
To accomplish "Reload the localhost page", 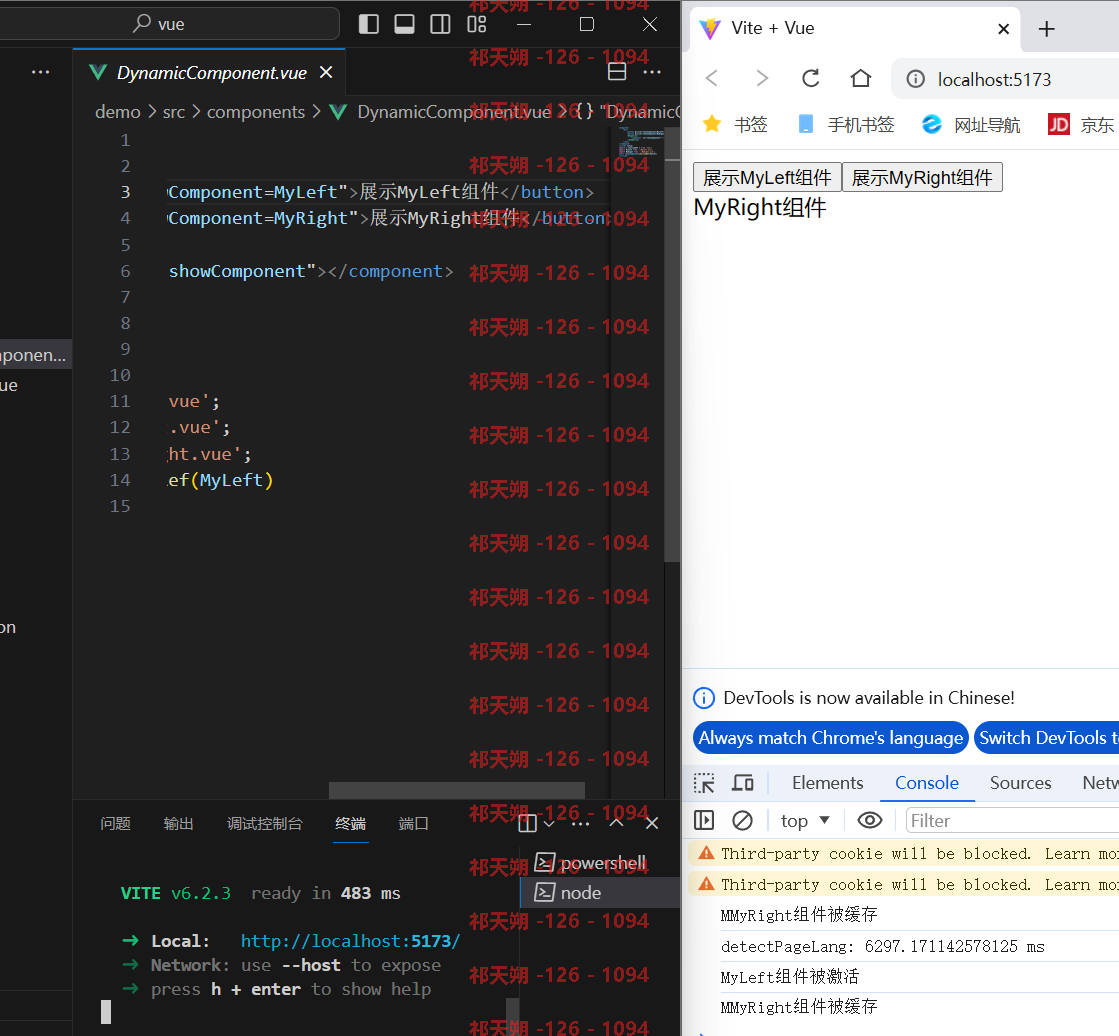I will (x=811, y=78).
